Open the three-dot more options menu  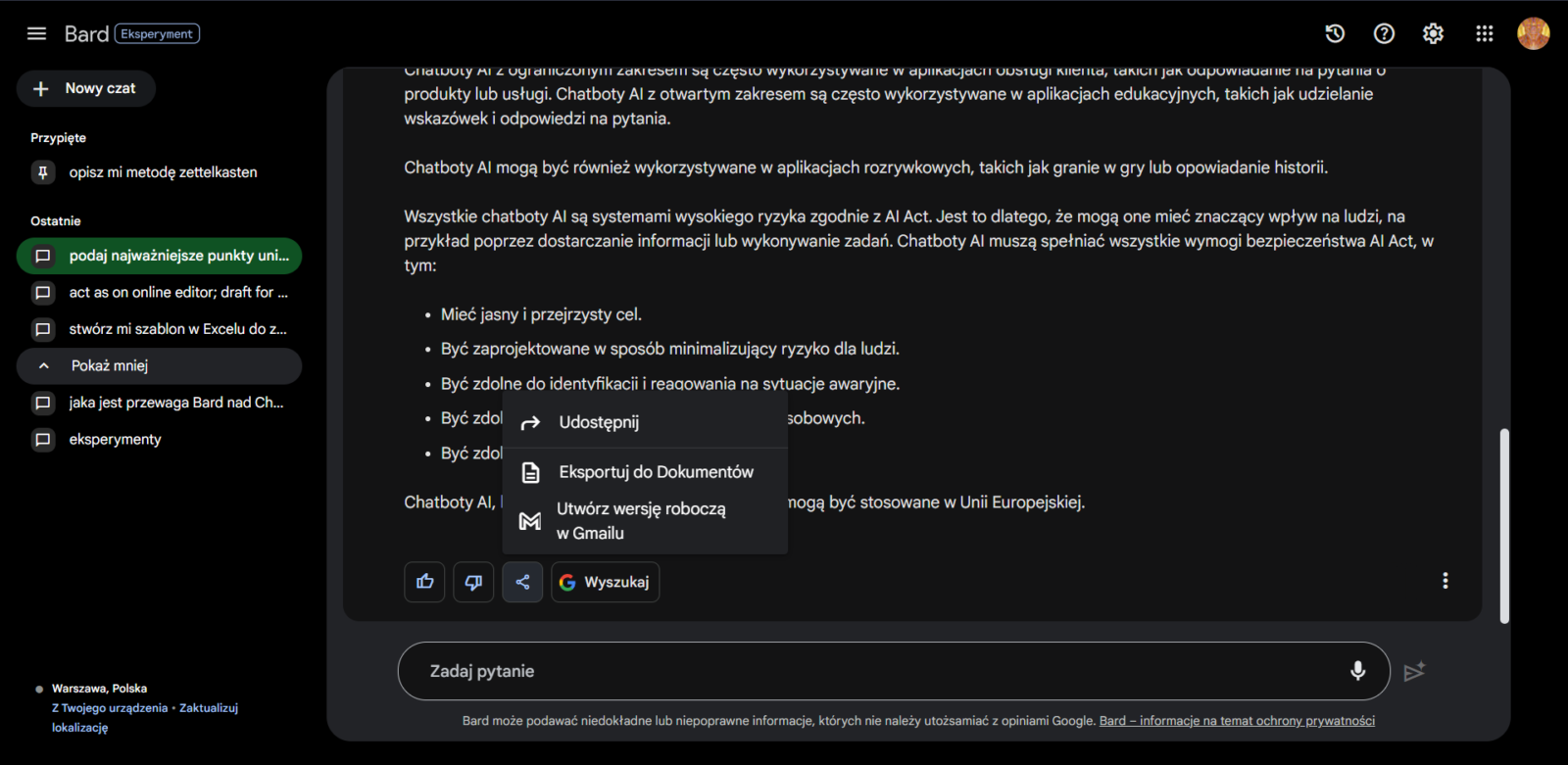[x=1445, y=581]
